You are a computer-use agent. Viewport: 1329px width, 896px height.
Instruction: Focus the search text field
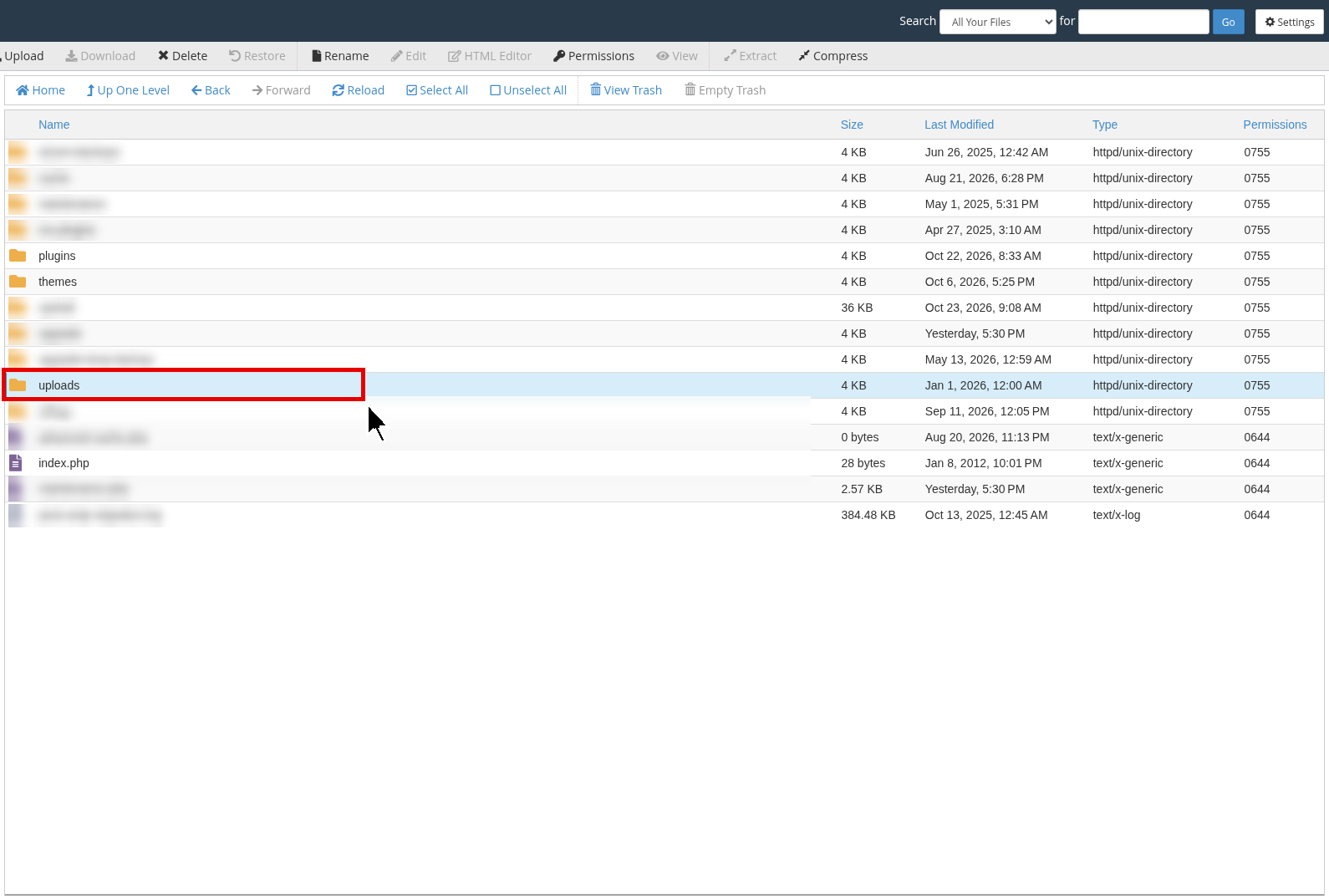pyautogui.click(x=1143, y=22)
